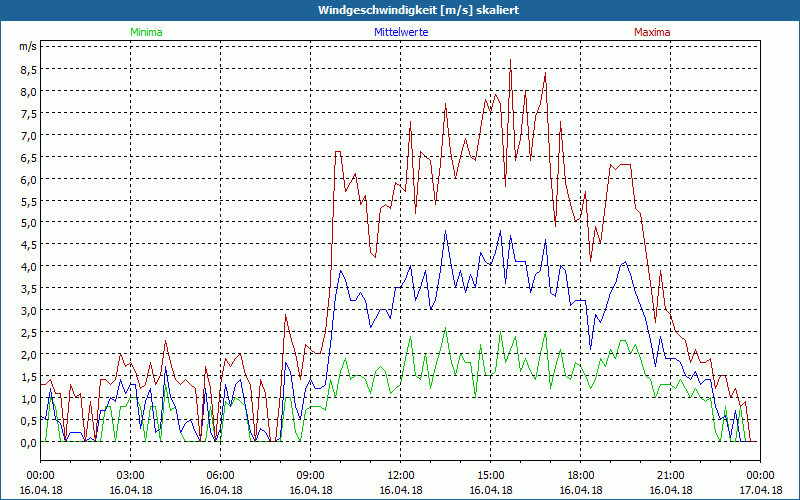The width and height of the screenshot is (800, 500).
Task: Click the 1,0 y-axis value
Action: [x=28, y=398]
